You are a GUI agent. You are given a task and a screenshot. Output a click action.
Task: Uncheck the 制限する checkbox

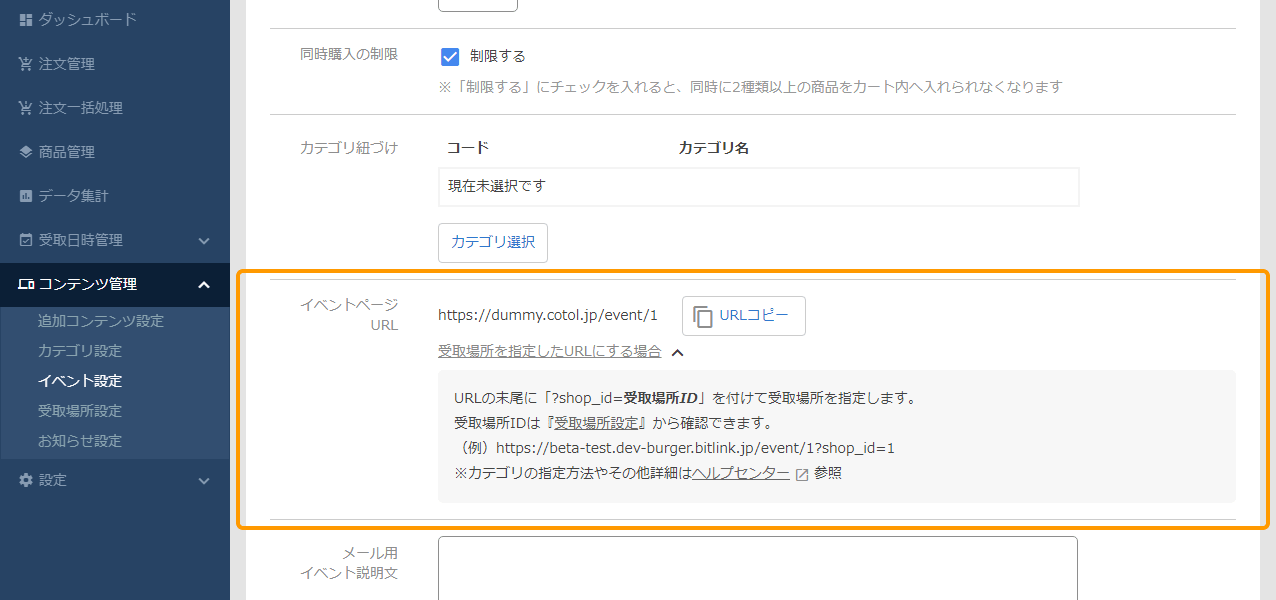(x=450, y=56)
